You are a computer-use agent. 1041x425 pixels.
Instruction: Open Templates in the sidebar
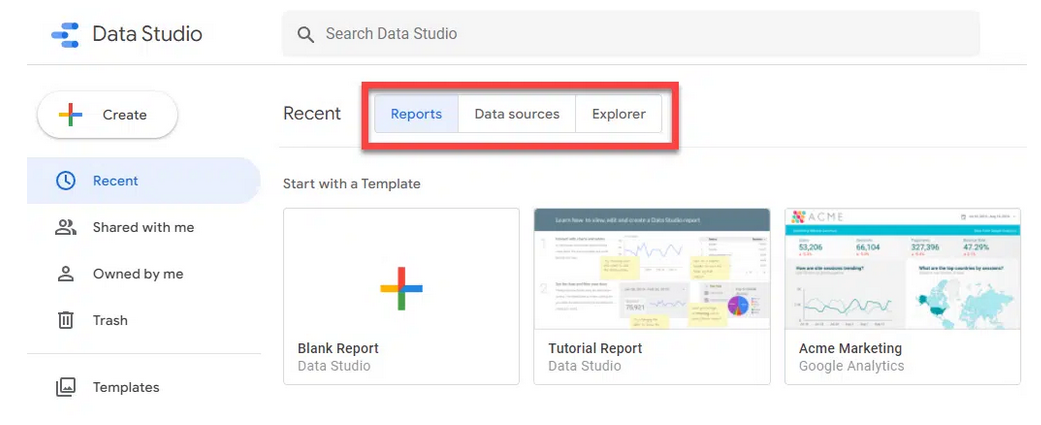[143, 387]
